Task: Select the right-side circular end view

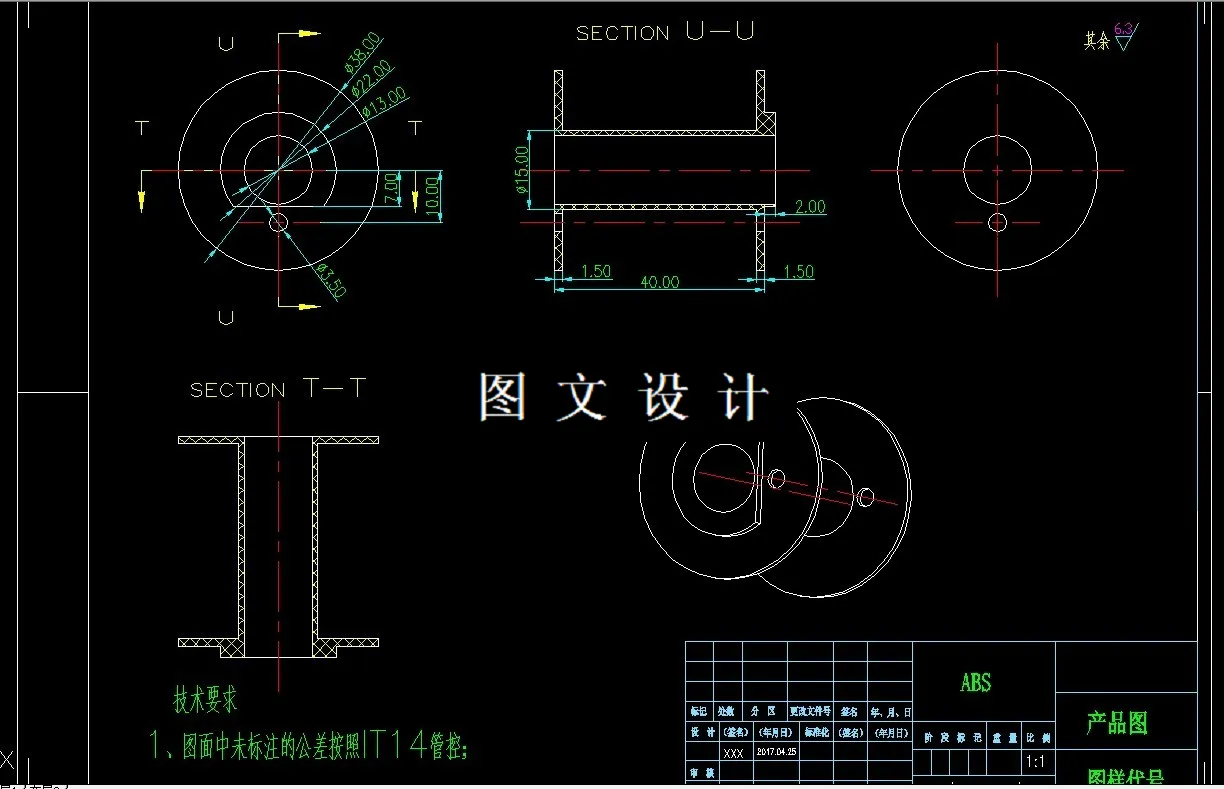Action: 997,168
